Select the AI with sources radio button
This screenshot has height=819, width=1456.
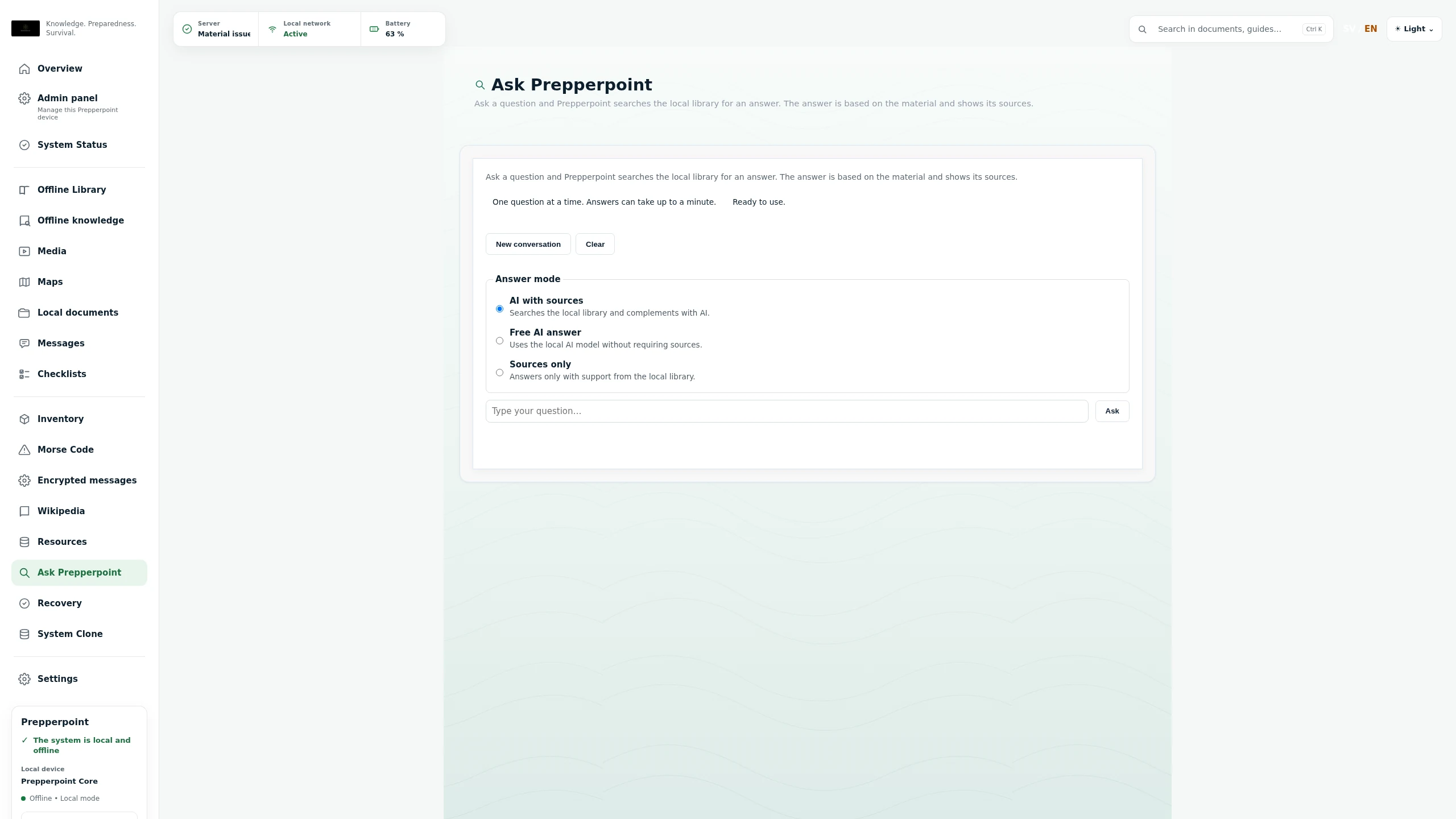point(499,309)
